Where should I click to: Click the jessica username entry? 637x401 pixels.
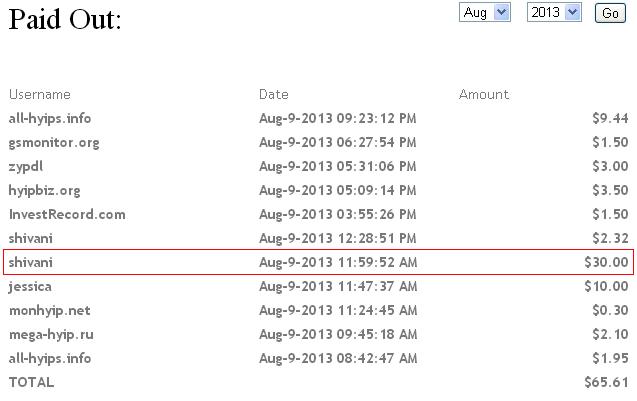[x=30, y=286]
